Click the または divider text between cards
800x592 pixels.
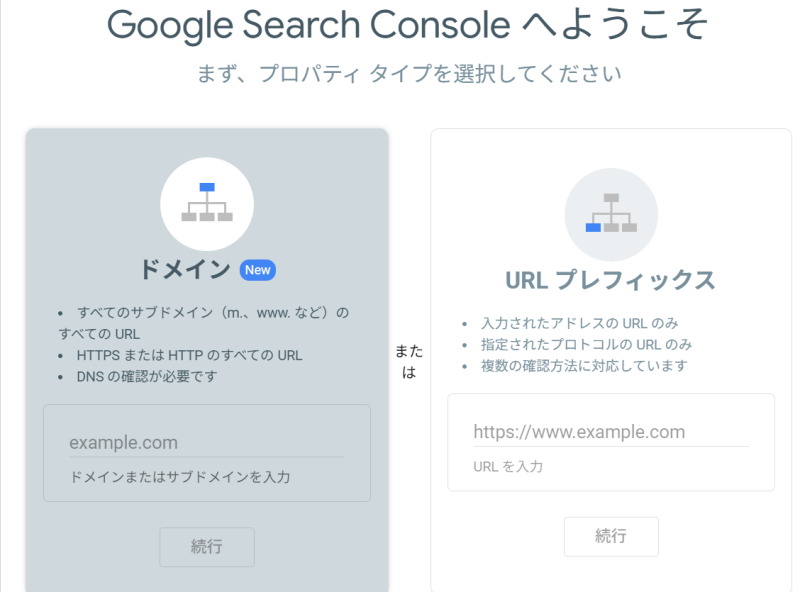coord(410,360)
